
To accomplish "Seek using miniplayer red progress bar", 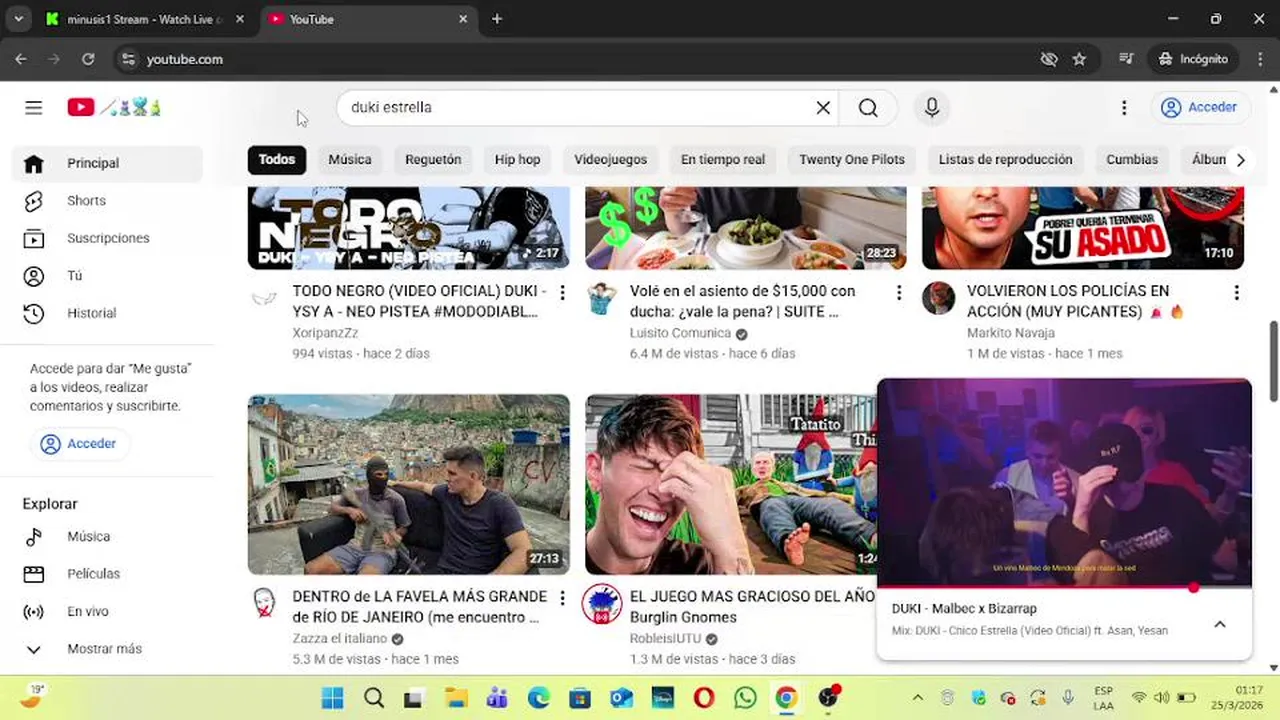I will tap(1064, 587).
